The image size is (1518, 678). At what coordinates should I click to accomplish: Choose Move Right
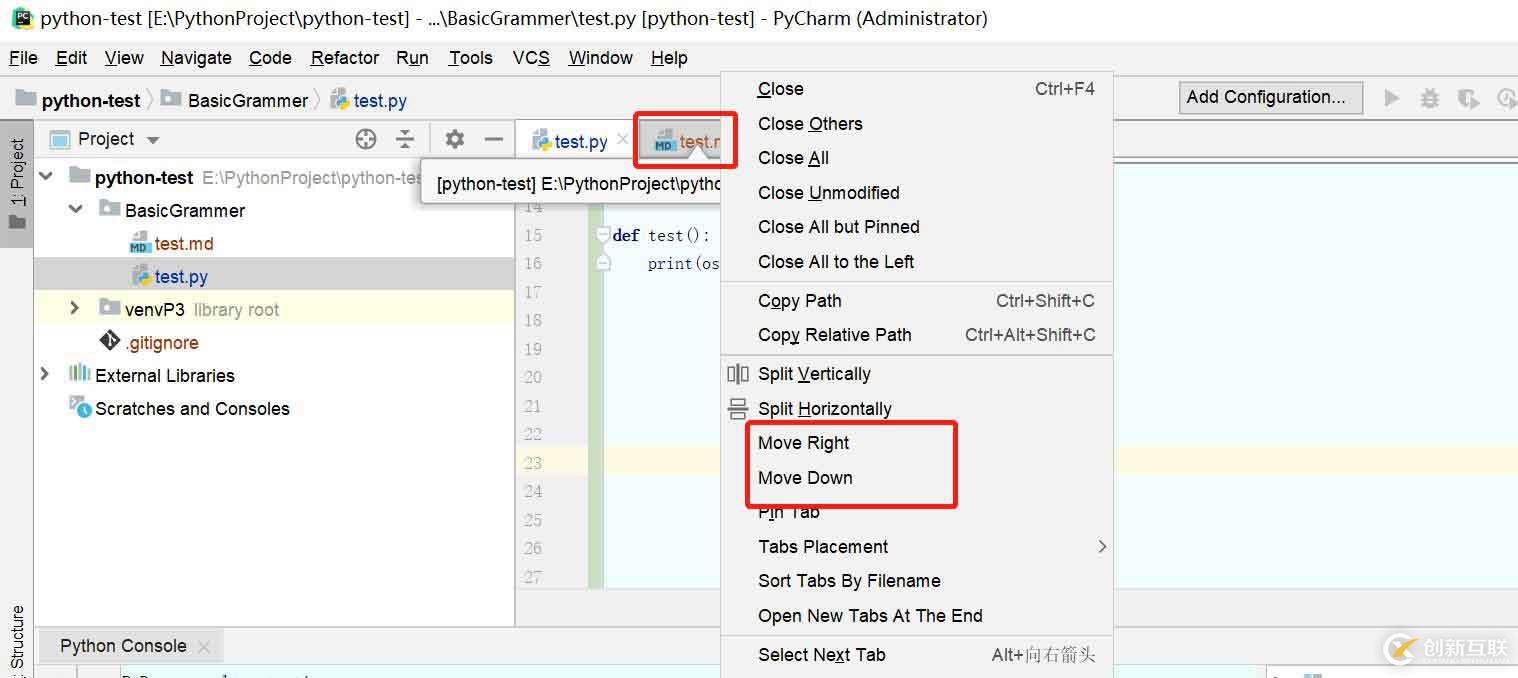click(x=917, y=443)
